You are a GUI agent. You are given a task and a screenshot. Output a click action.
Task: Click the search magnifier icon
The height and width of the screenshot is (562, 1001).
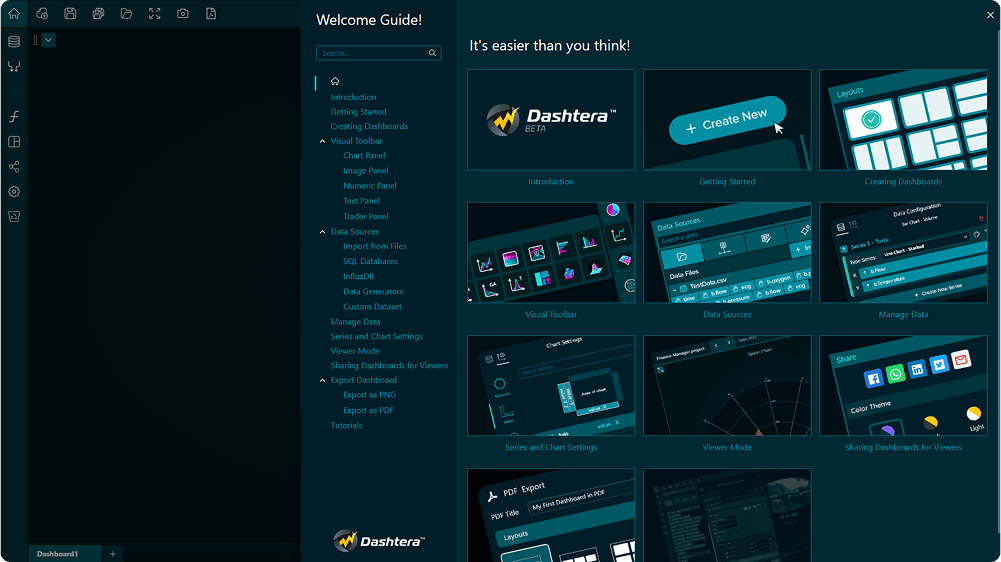tap(432, 53)
